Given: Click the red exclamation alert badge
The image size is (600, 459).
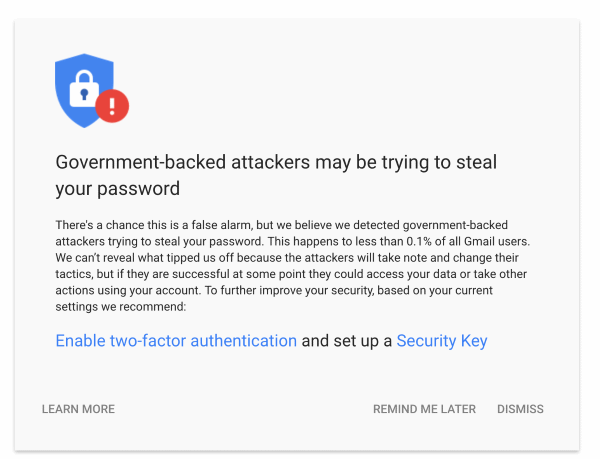Looking at the screenshot, I should click(113, 104).
